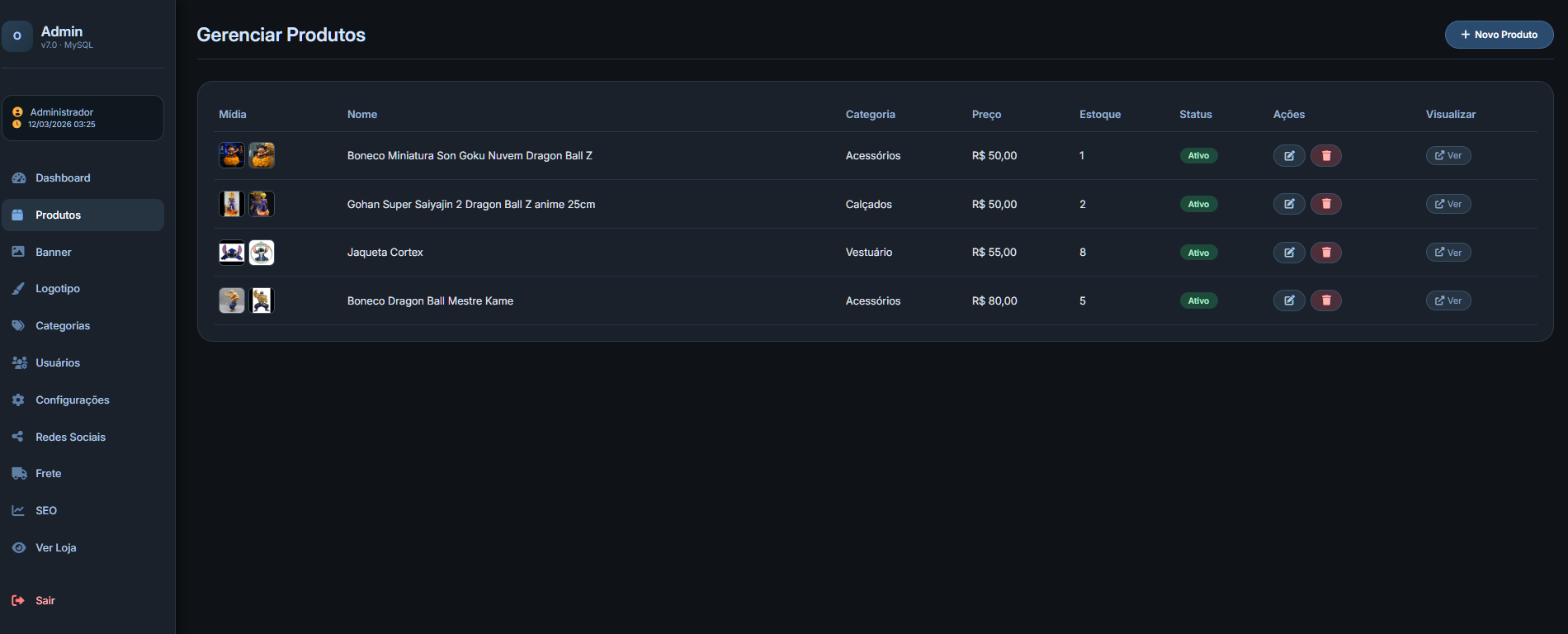1568x634 pixels.
Task: Click the Novo Produto button
Action: (1498, 35)
